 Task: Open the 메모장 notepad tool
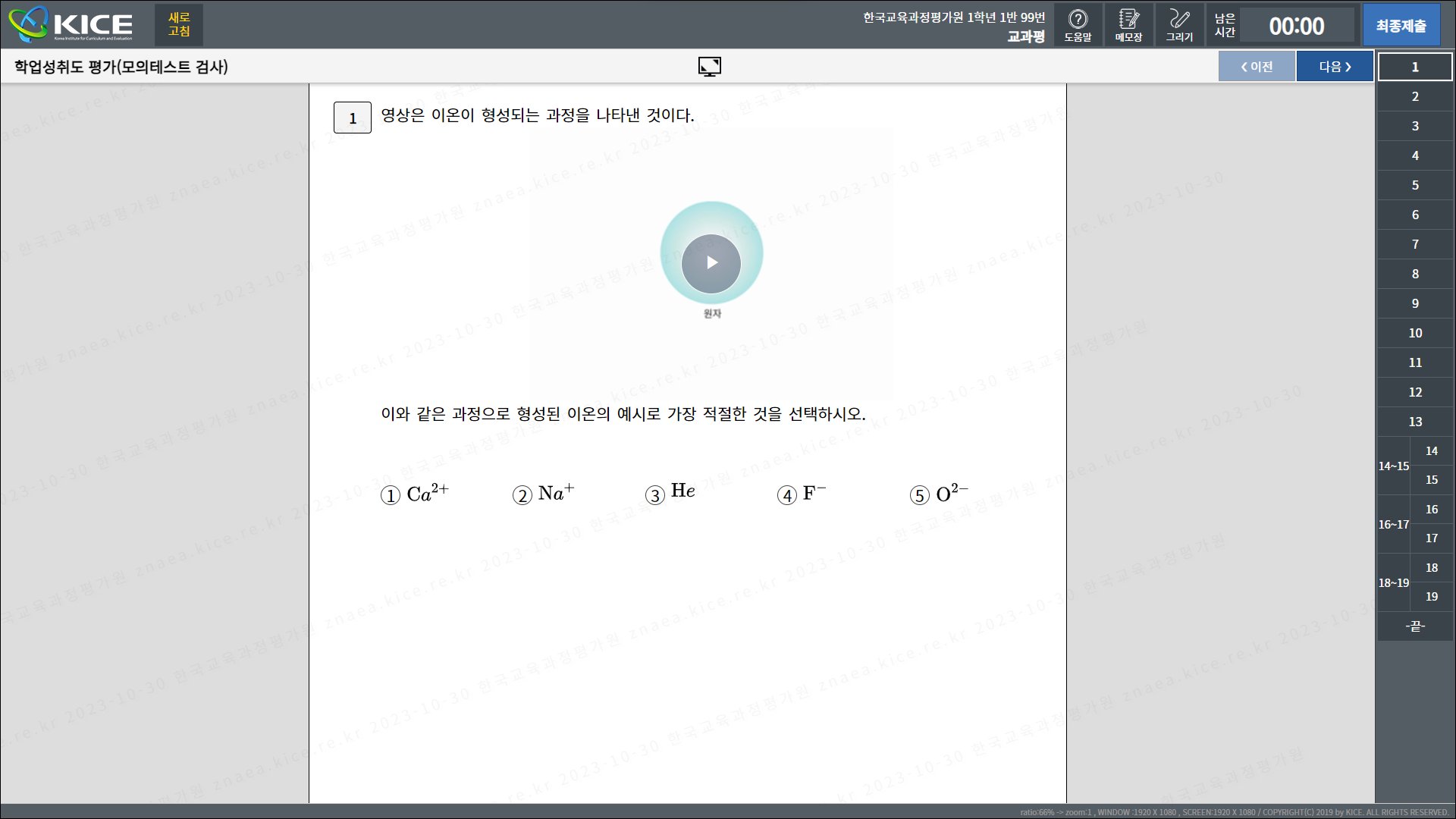pyautogui.click(x=1128, y=24)
